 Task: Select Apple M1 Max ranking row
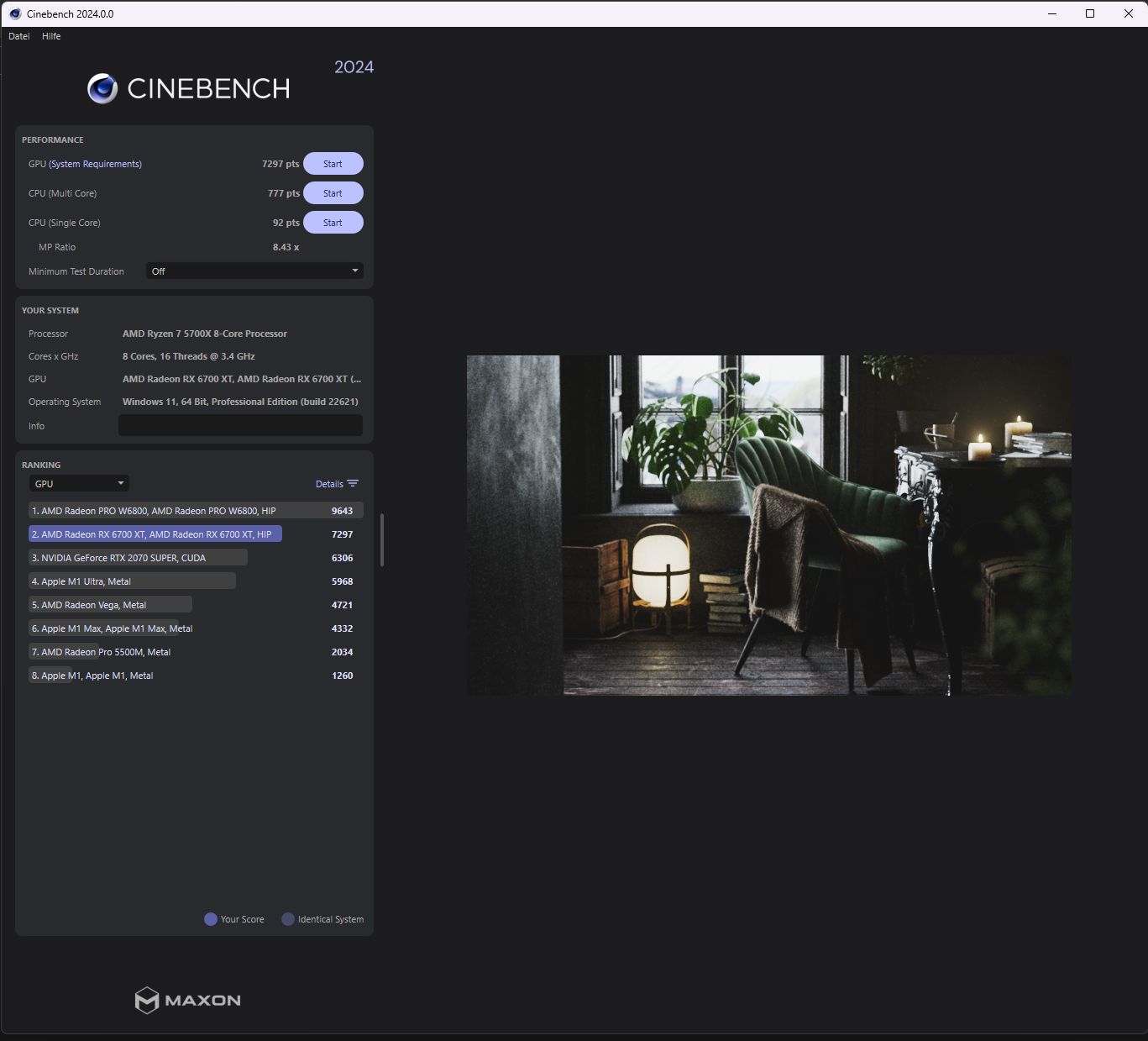(x=196, y=628)
